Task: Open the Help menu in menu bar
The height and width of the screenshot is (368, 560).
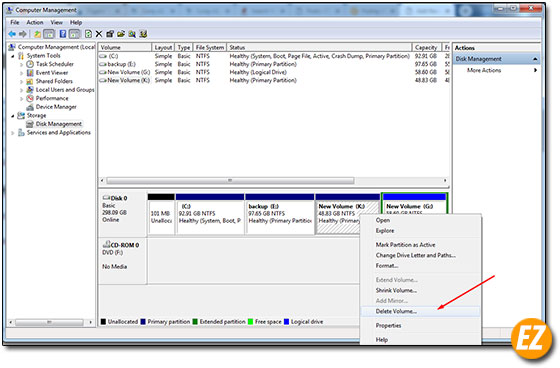Action: 76,23
